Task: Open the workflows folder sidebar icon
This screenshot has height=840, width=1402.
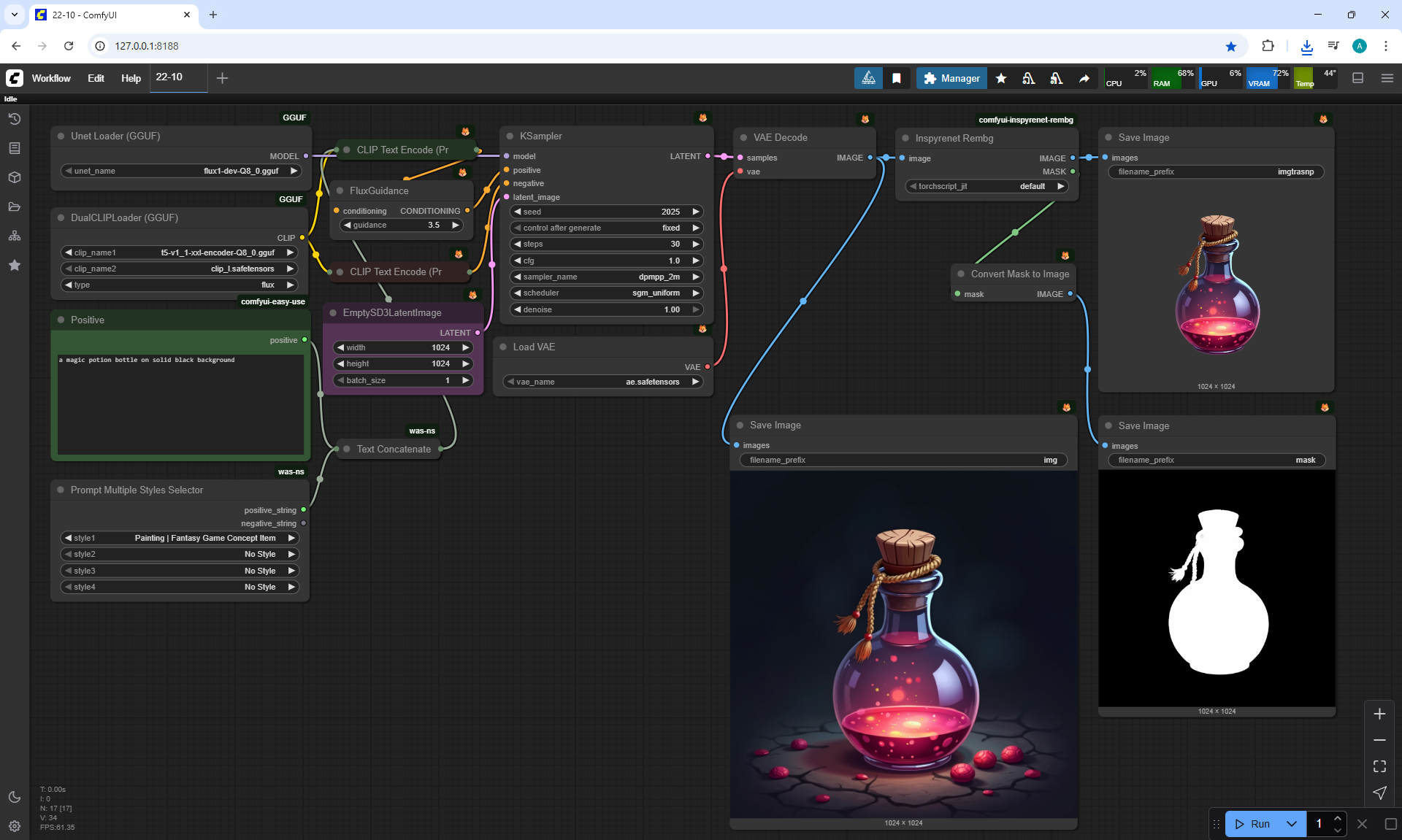Action: coord(14,207)
